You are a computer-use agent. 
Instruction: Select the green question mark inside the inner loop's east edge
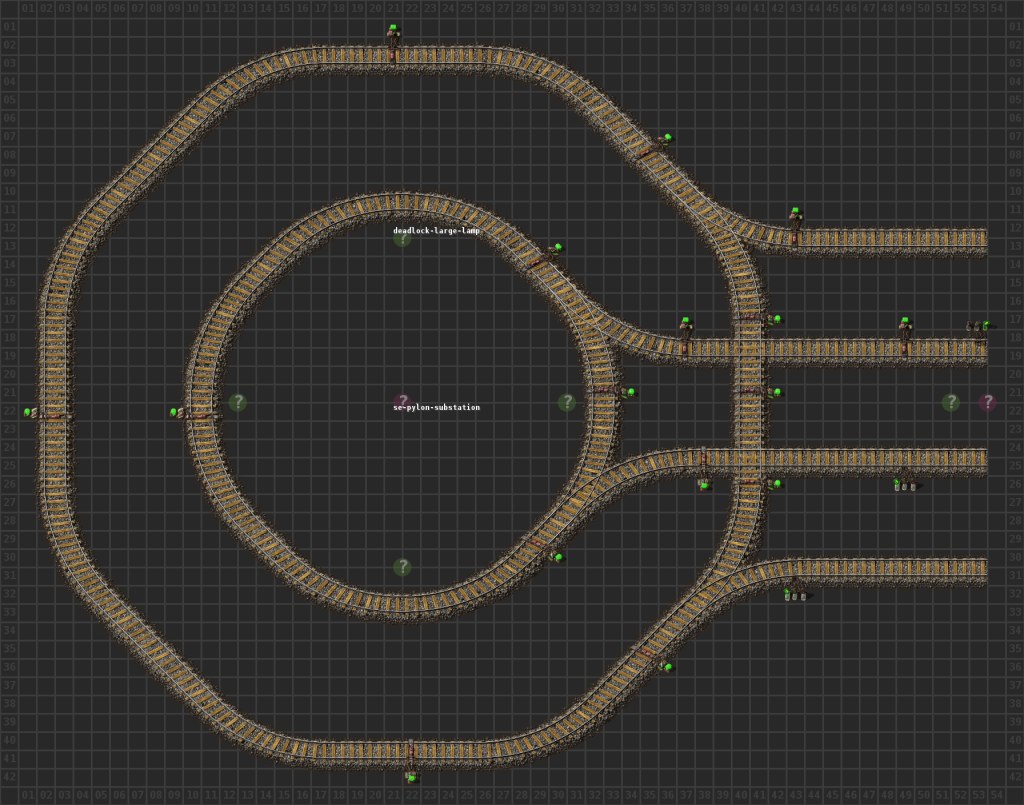pyautogui.click(x=567, y=402)
